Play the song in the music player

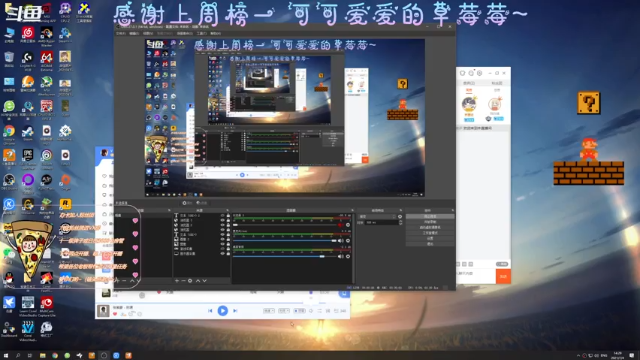coord(222,311)
